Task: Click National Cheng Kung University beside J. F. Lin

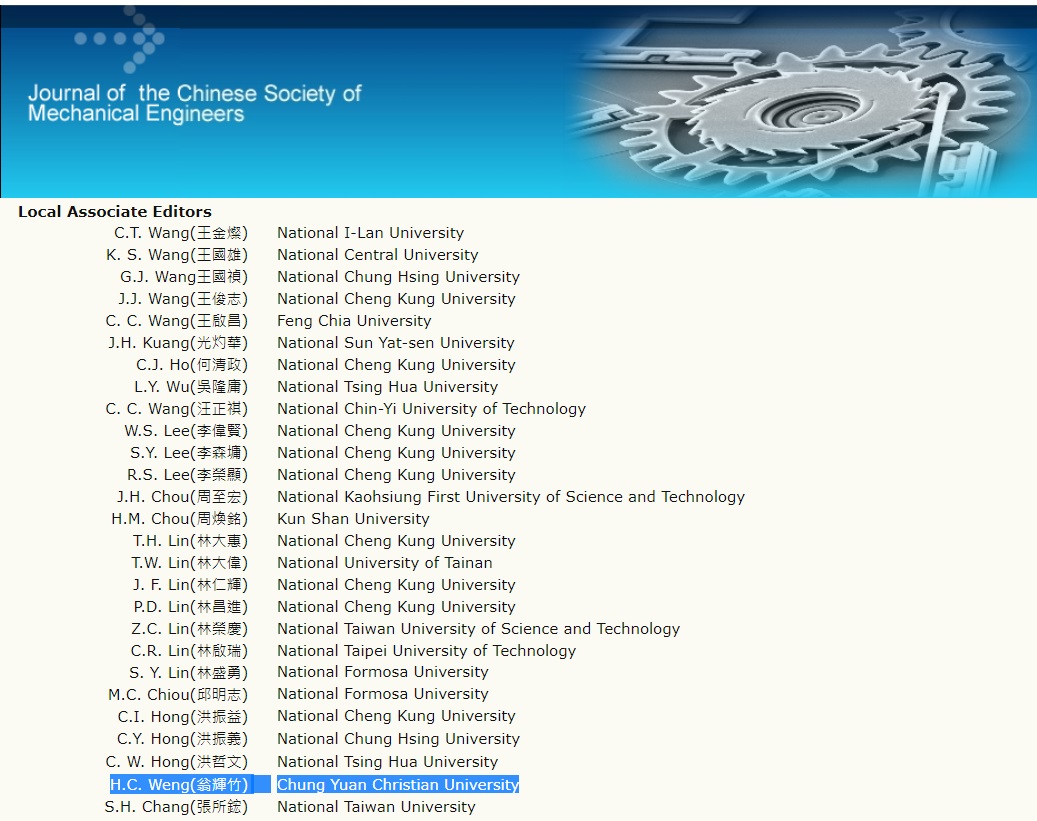Action: point(396,585)
